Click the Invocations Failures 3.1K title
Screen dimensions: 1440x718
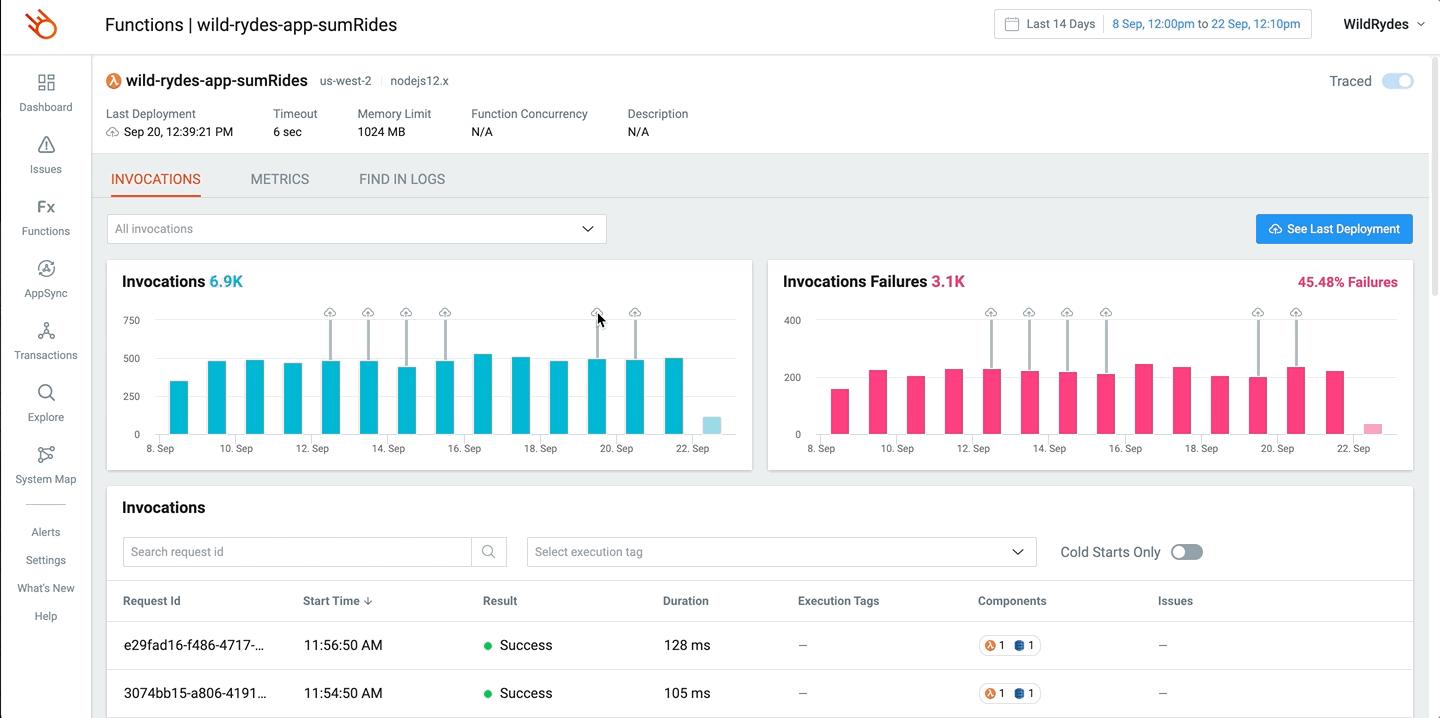point(874,282)
